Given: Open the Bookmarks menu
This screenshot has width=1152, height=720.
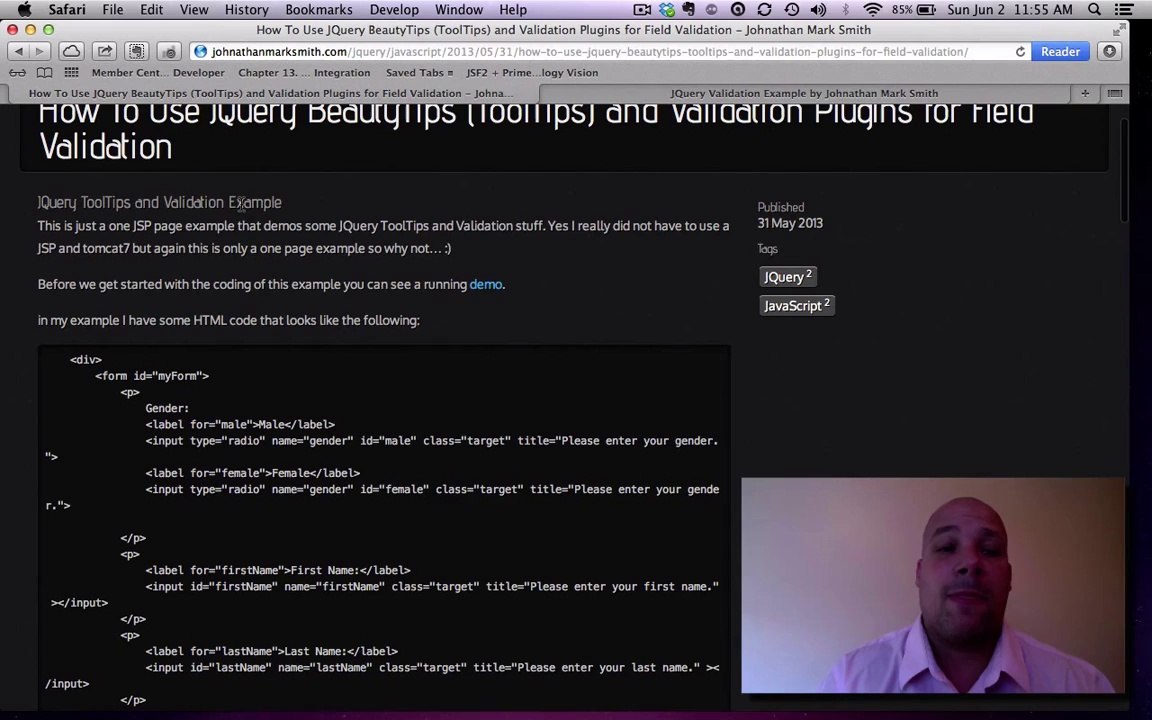Looking at the screenshot, I should (x=319, y=10).
